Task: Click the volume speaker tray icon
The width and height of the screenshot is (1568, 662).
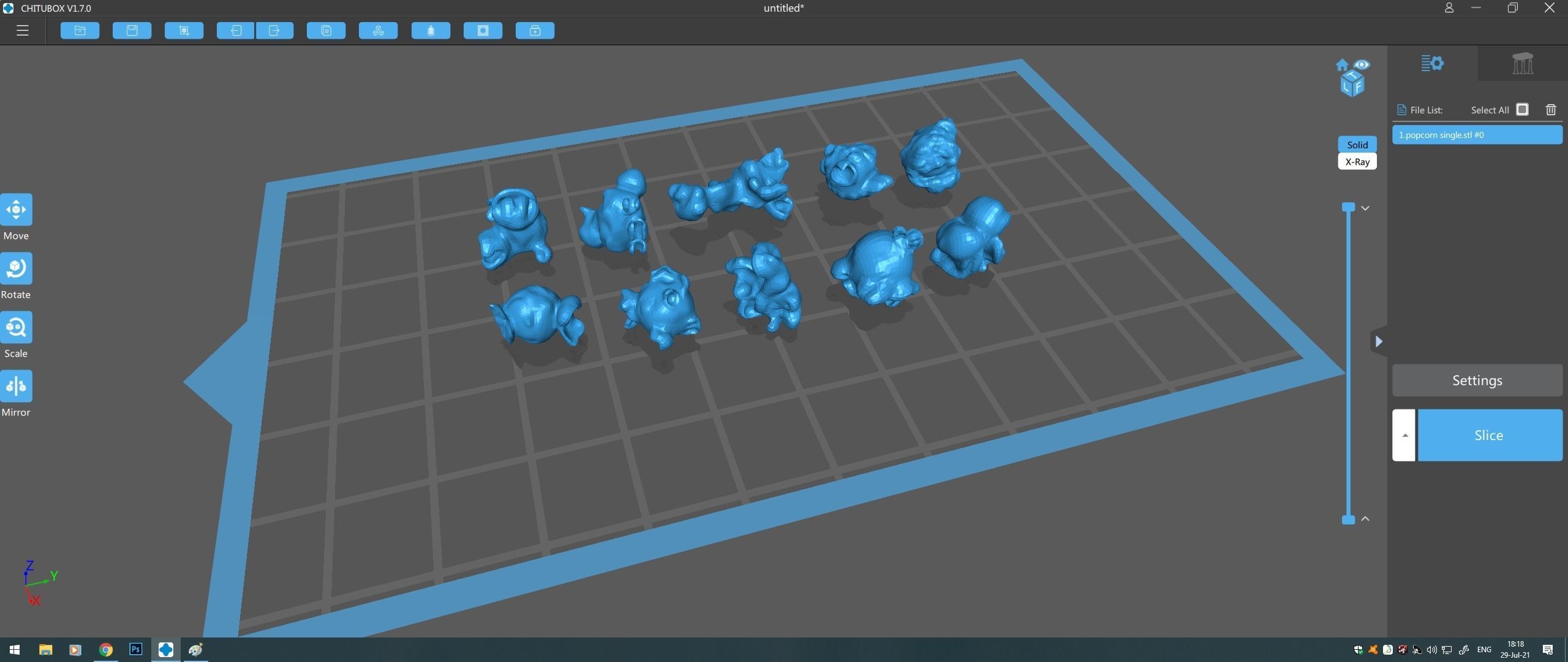Action: tap(1431, 650)
